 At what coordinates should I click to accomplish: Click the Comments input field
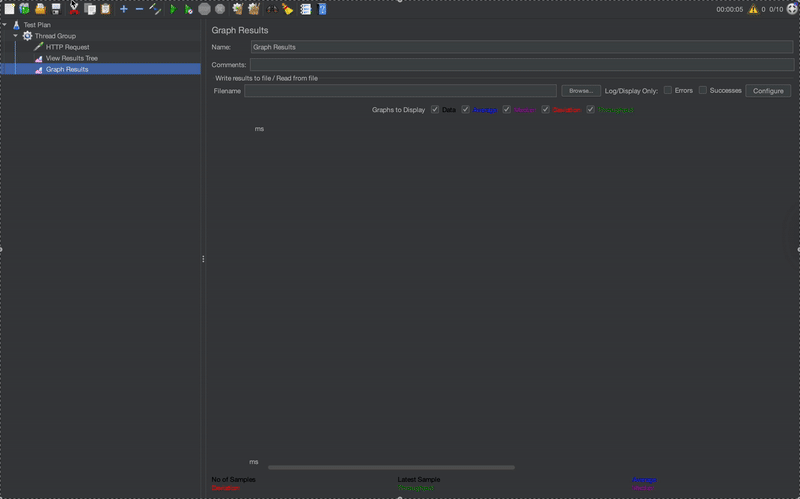pos(522,65)
